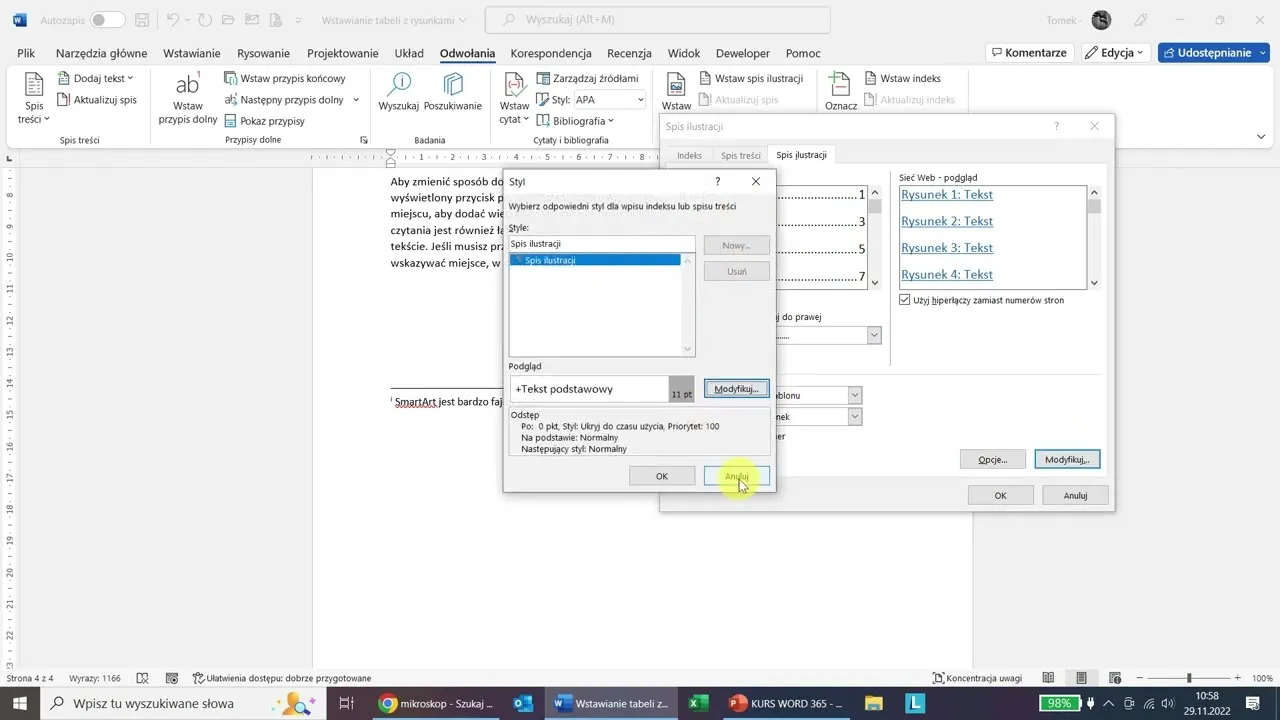The width and height of the screenshot is (1280, 720).
Task: Click the Wyszukaj research icon in ribbon
Action: point(399,84)
